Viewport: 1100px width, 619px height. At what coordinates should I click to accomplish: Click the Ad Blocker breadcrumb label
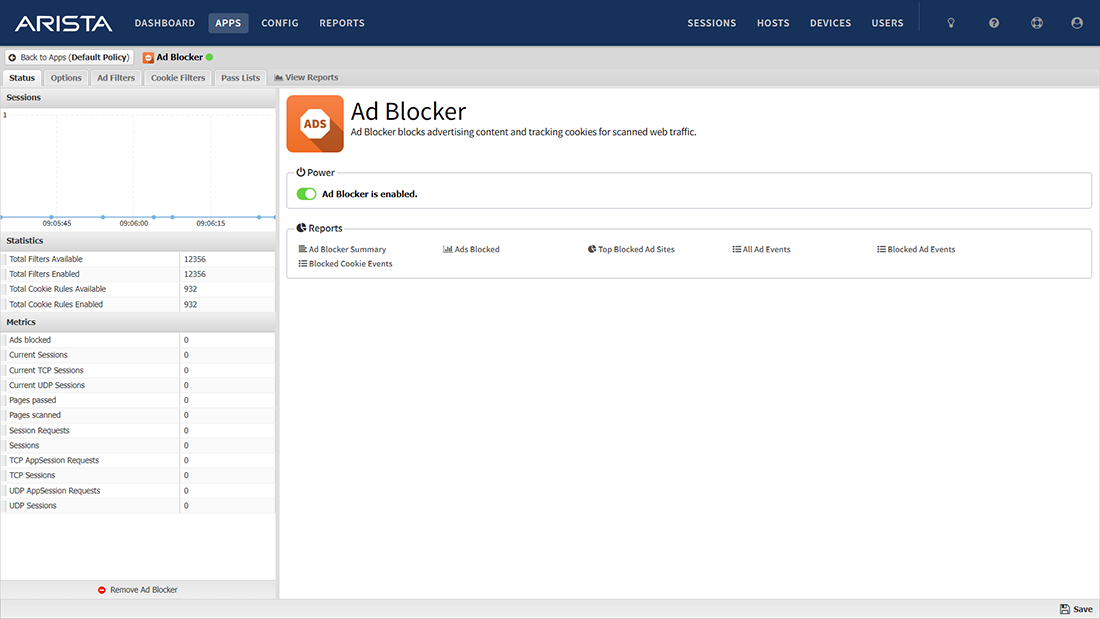pos(180,58)
